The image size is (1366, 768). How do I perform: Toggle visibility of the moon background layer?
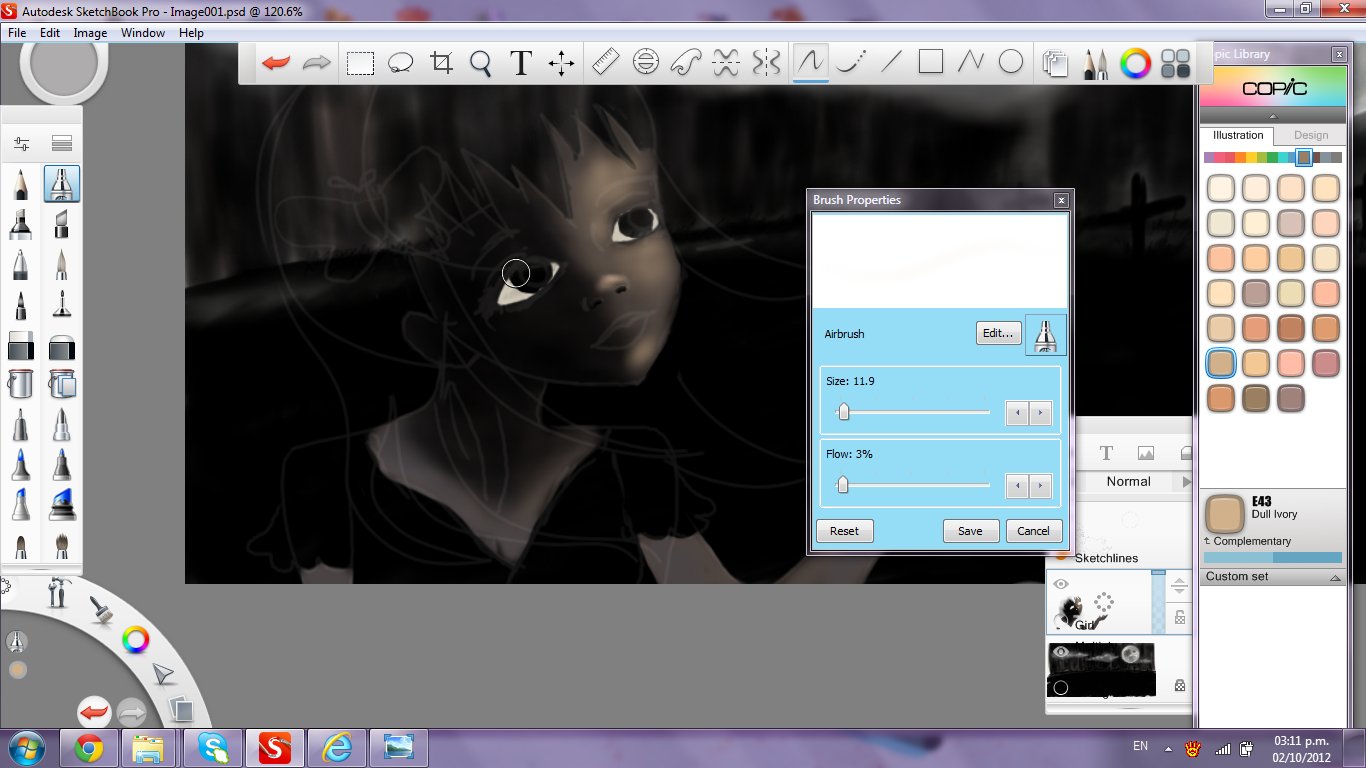coord(1061,652)
